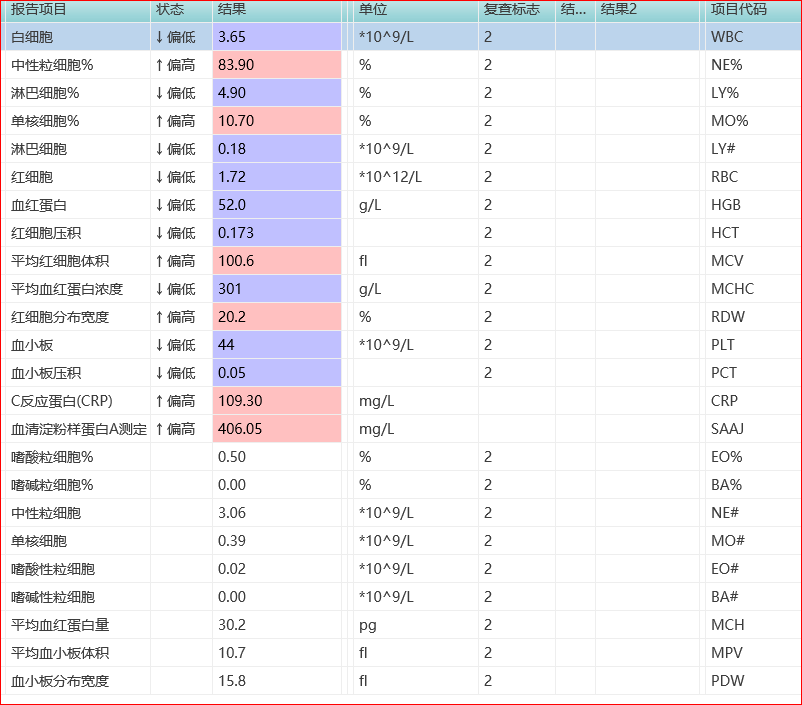
Task: Select the 红细胞分布宽度 row name
Action: (60, 317)
